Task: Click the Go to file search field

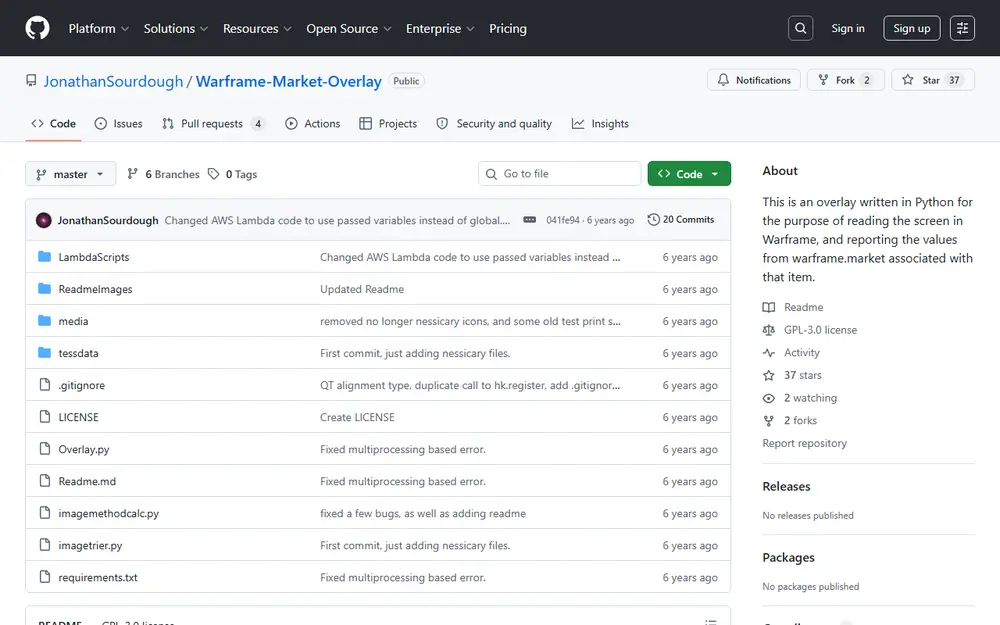Action: click(x=559, y=173)
